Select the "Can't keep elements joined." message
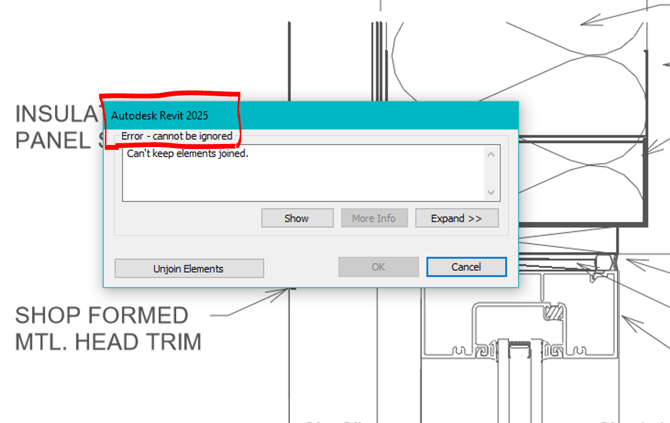 click(x=186, y=154)
